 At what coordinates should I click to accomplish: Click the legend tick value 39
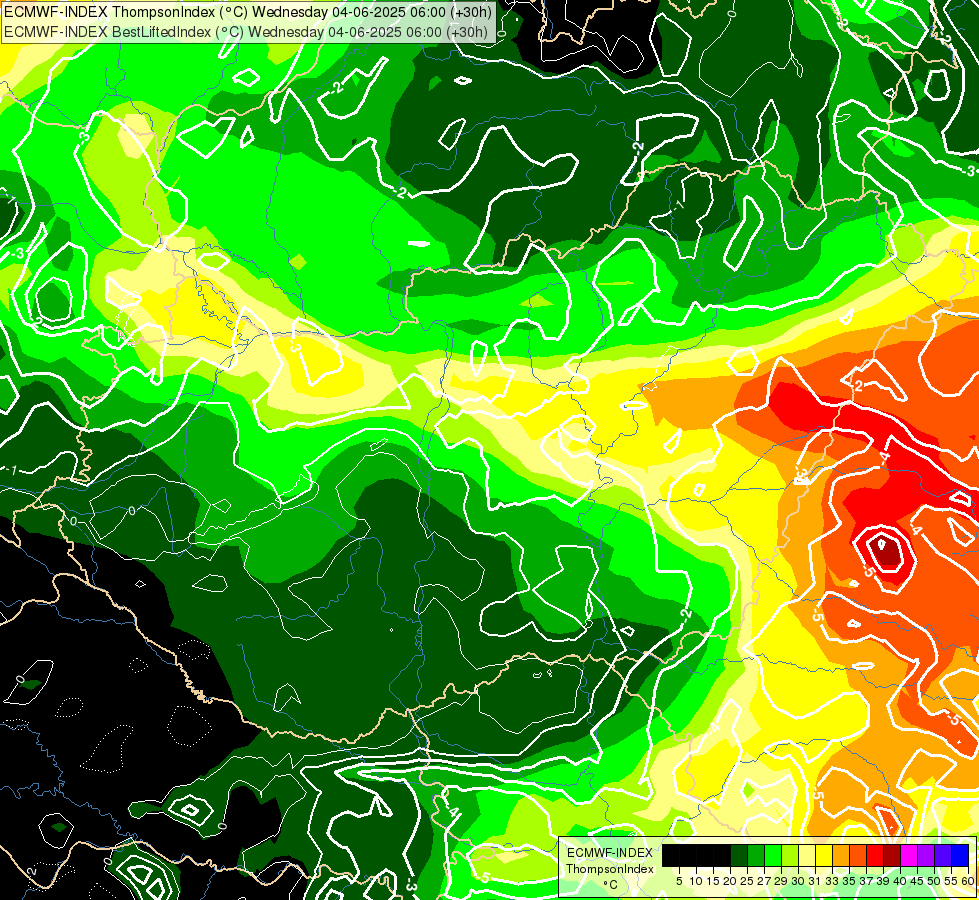coord(883,881)
